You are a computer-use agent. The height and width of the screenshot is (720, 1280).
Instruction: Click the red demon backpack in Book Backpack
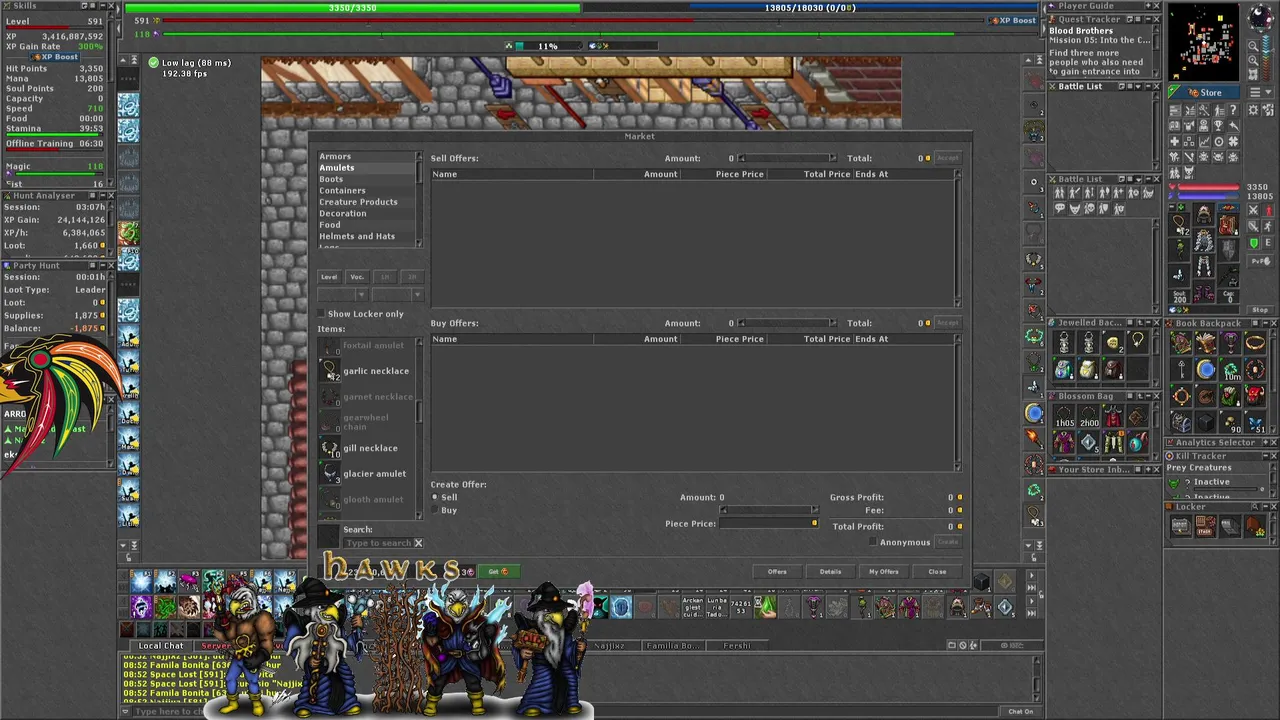click(x=1255, y=396)
